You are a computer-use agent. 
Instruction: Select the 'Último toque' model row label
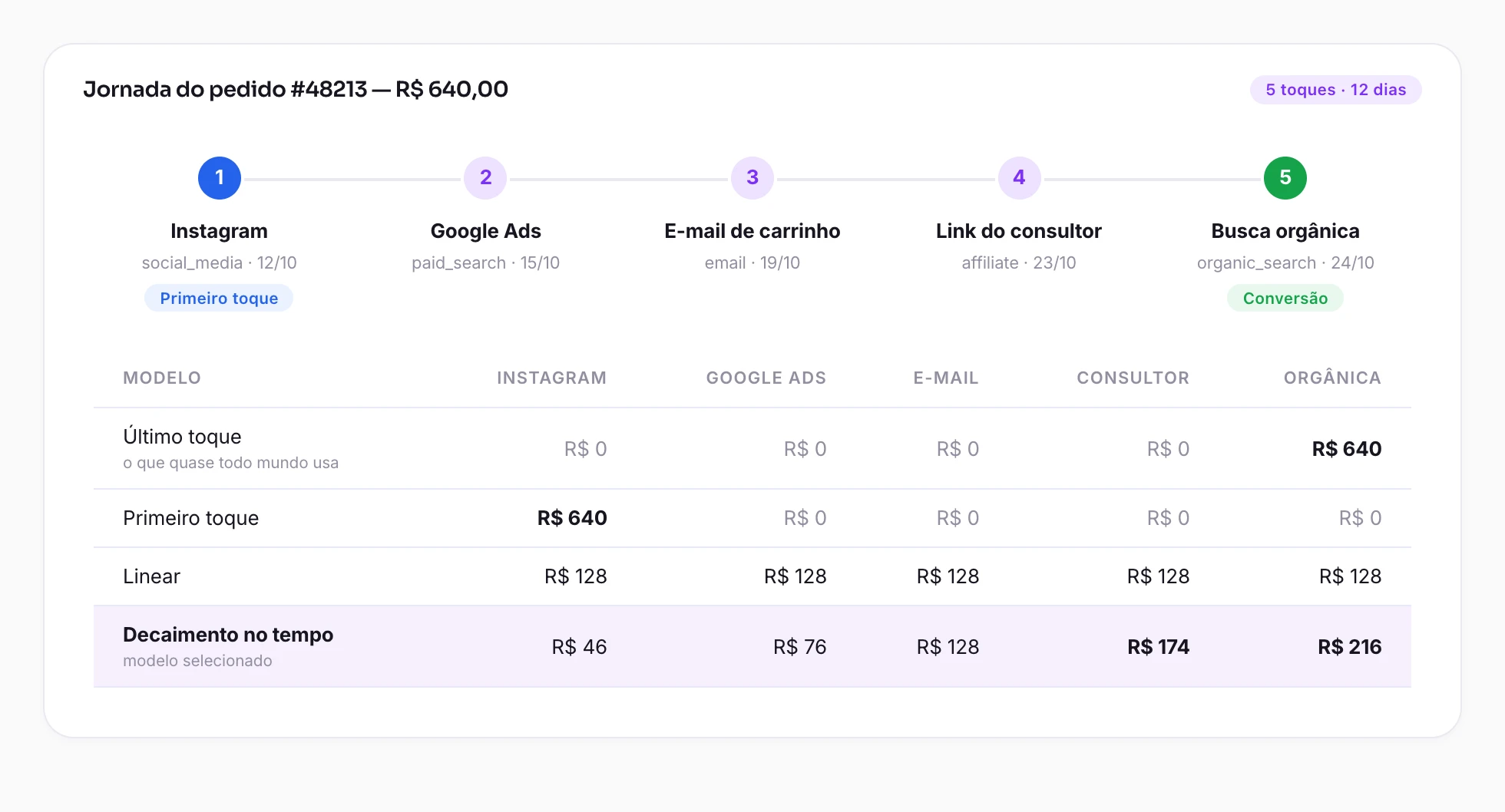point(182,437)
